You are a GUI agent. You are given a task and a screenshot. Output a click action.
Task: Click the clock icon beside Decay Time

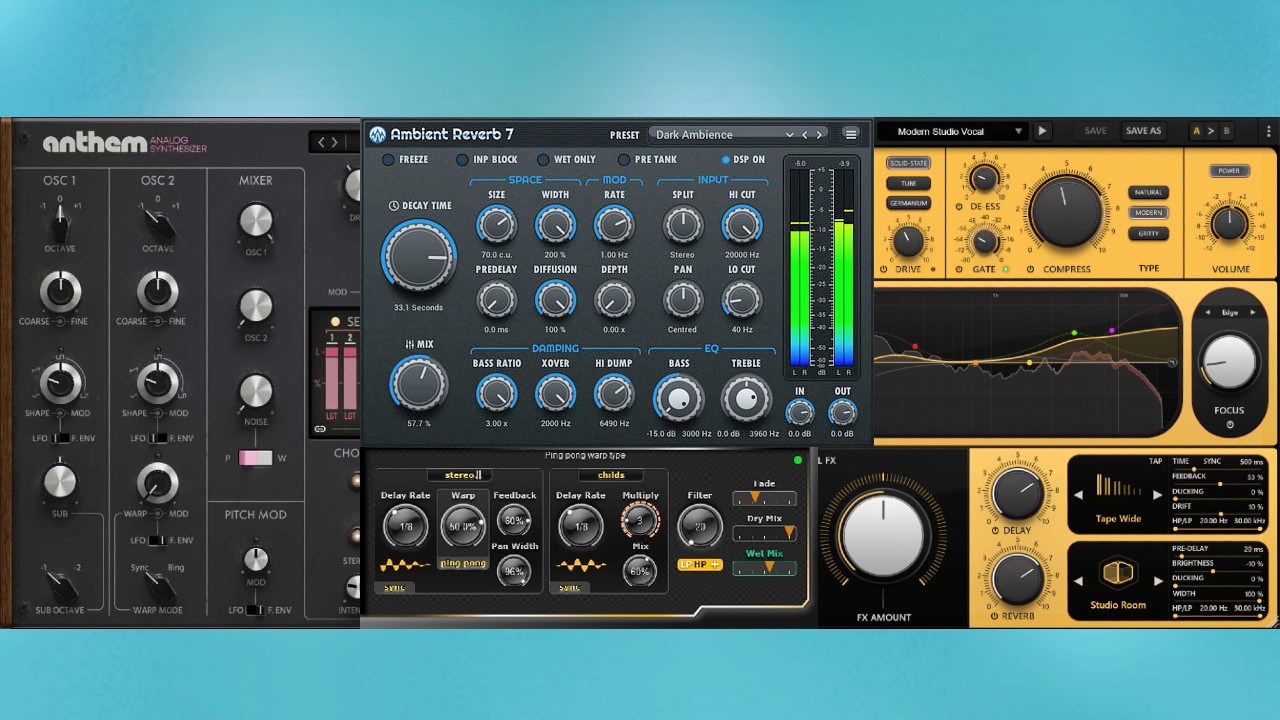click(x=394, y=206)
